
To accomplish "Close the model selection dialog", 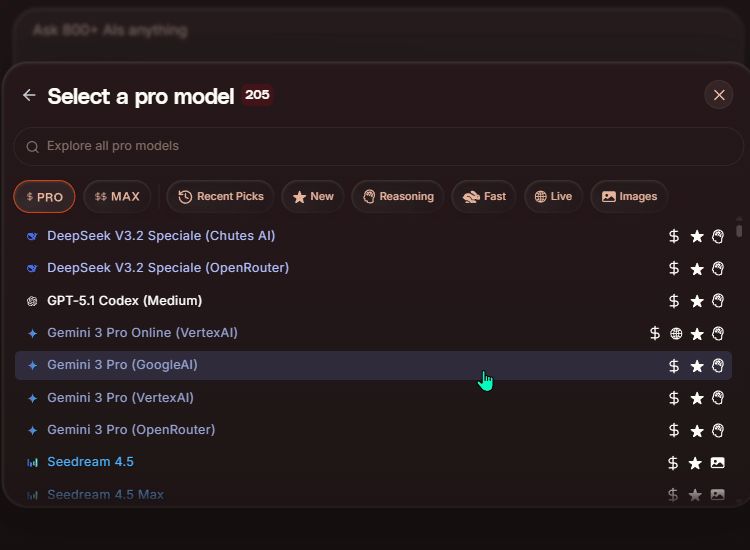I will point(718,95).
